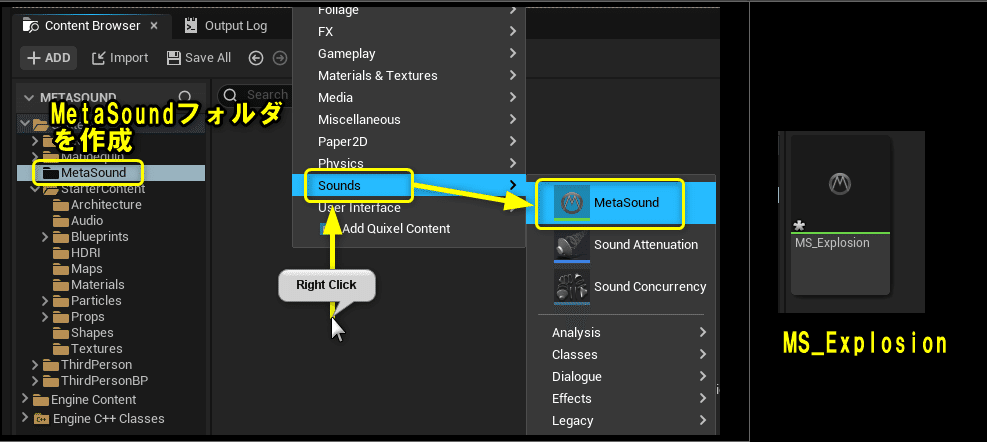Click the Engine C++ Classes folder icon
Viewport: 987px width, 442px height.
[42, 419]
